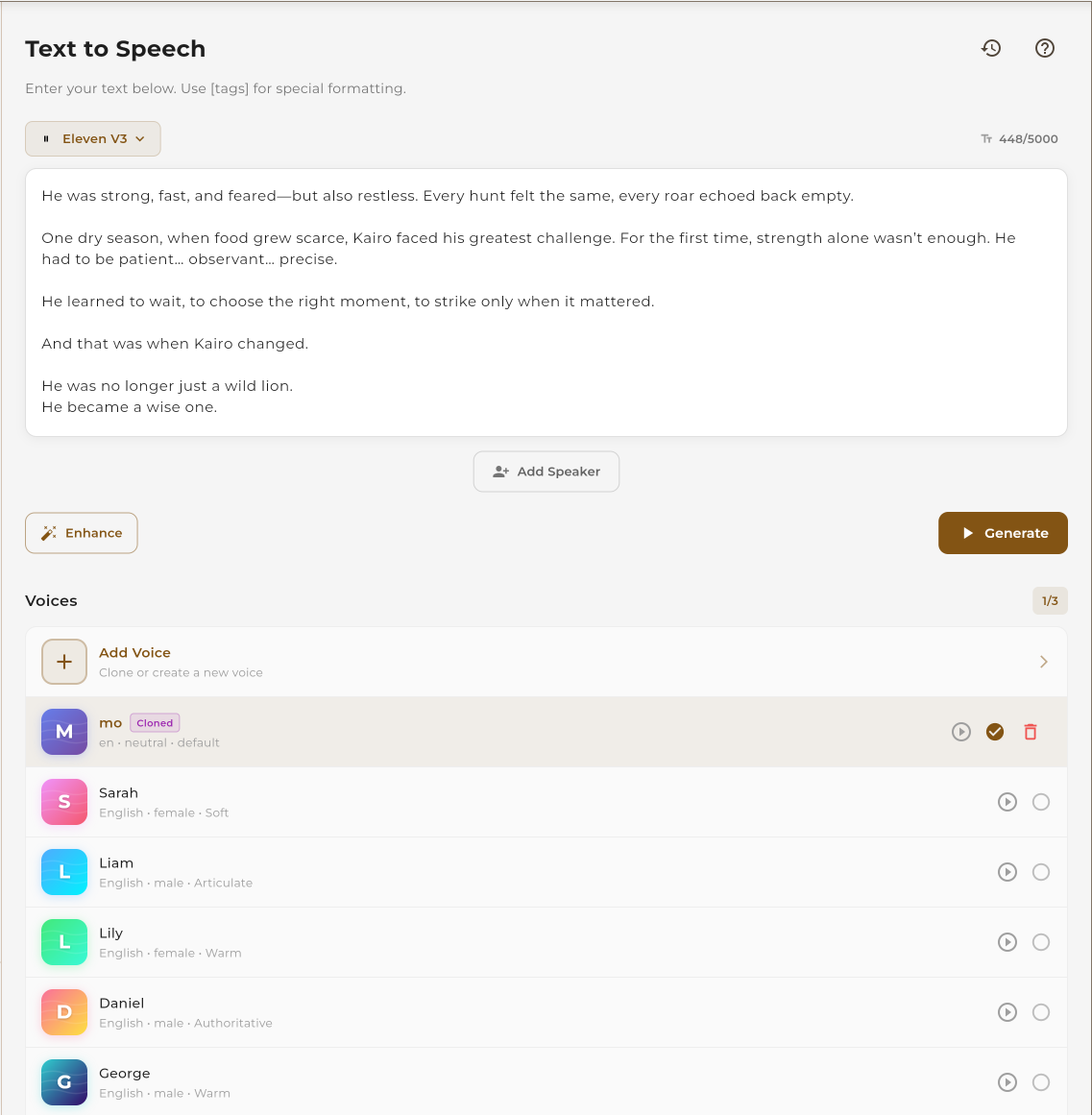
Task: Play the Liam voice preview
Action: (x=1007, y=872)
